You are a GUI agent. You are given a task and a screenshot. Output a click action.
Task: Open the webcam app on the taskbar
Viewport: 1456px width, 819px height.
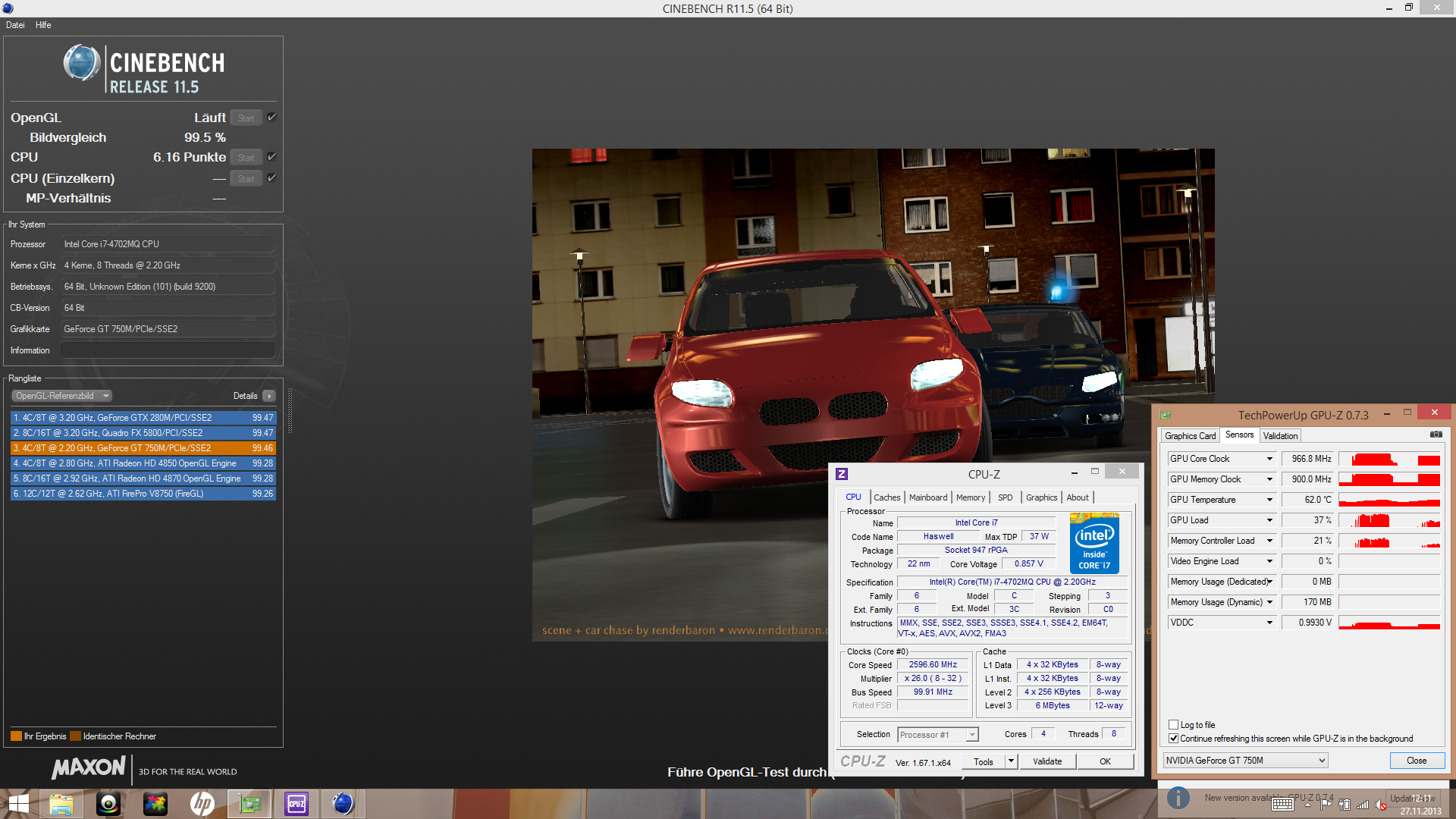tap(108, 804)
